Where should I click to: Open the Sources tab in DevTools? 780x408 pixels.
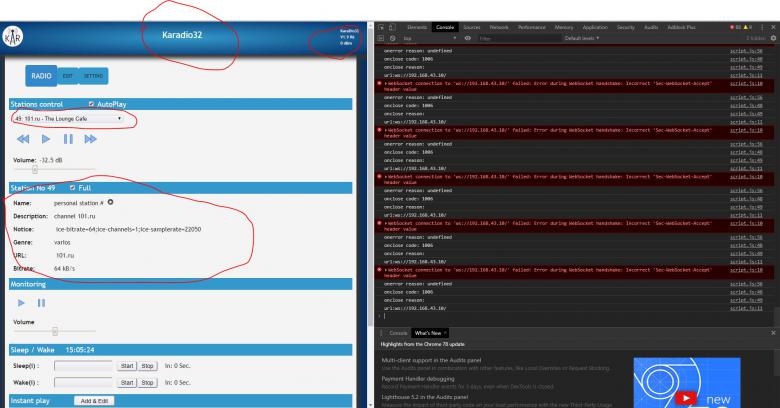pyautogui.click(x=472, y=27)
